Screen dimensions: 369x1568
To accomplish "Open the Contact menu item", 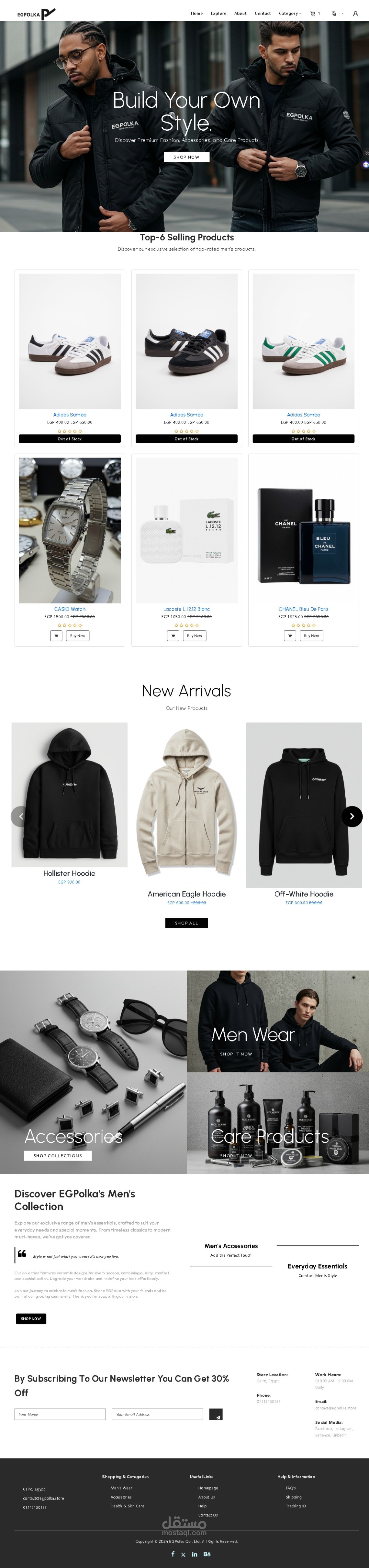I will (263, 13).
